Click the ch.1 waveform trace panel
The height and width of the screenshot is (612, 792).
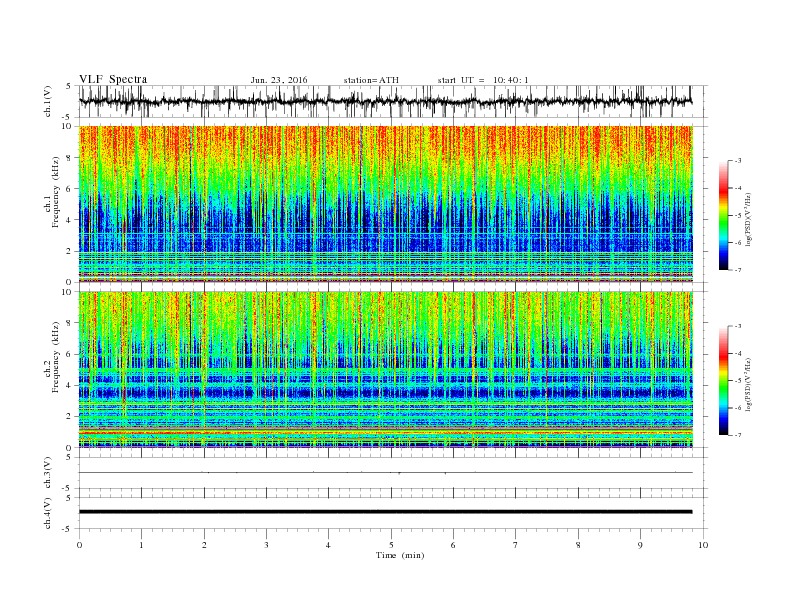[393, 101]
